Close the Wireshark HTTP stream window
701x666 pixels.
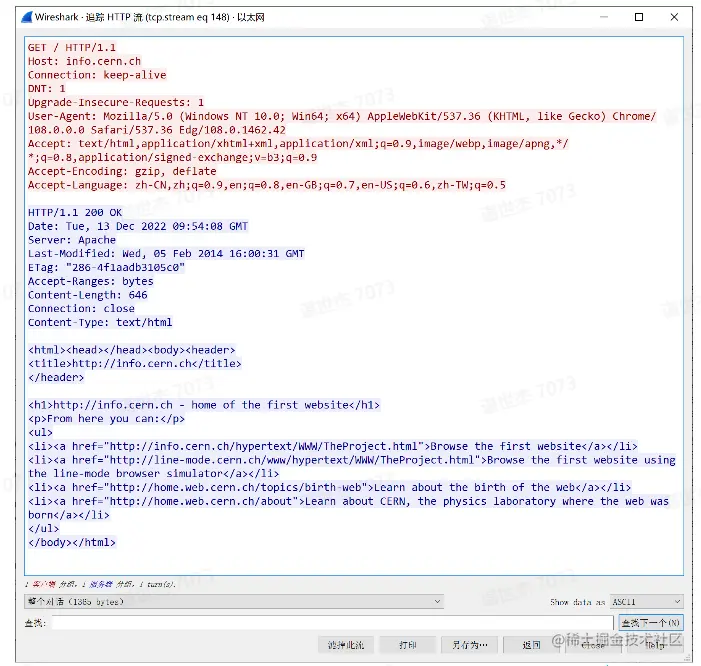coord(674,17)
